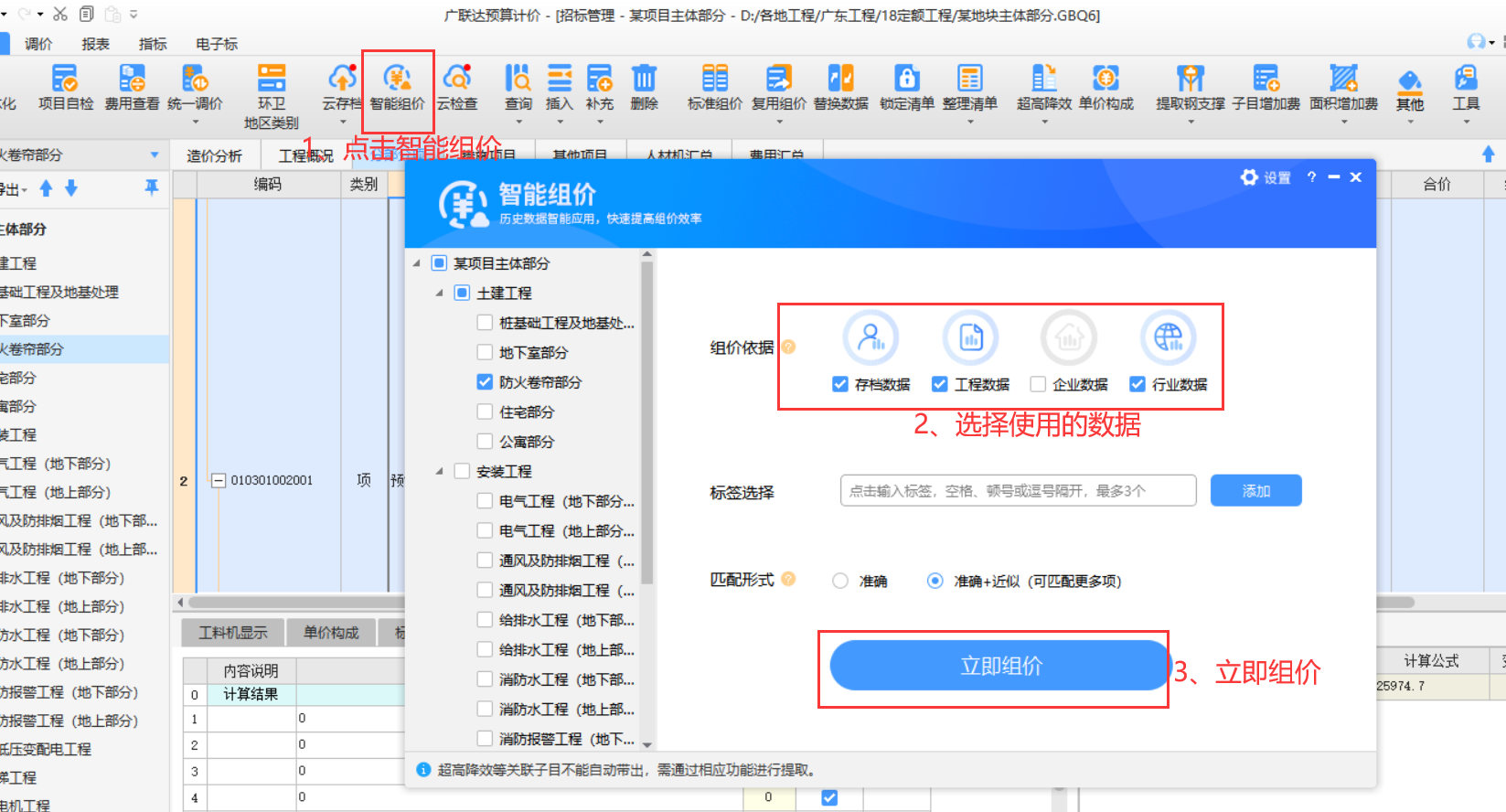Collapse row 010301002001 in the table
1506x812 pixels.
point(219,480)
